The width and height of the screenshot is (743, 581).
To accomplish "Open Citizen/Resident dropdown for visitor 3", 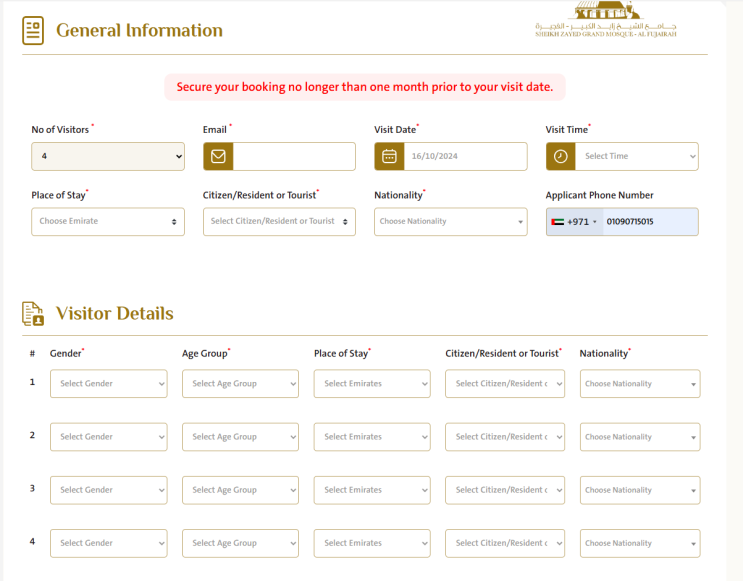I will coord(505,490).
